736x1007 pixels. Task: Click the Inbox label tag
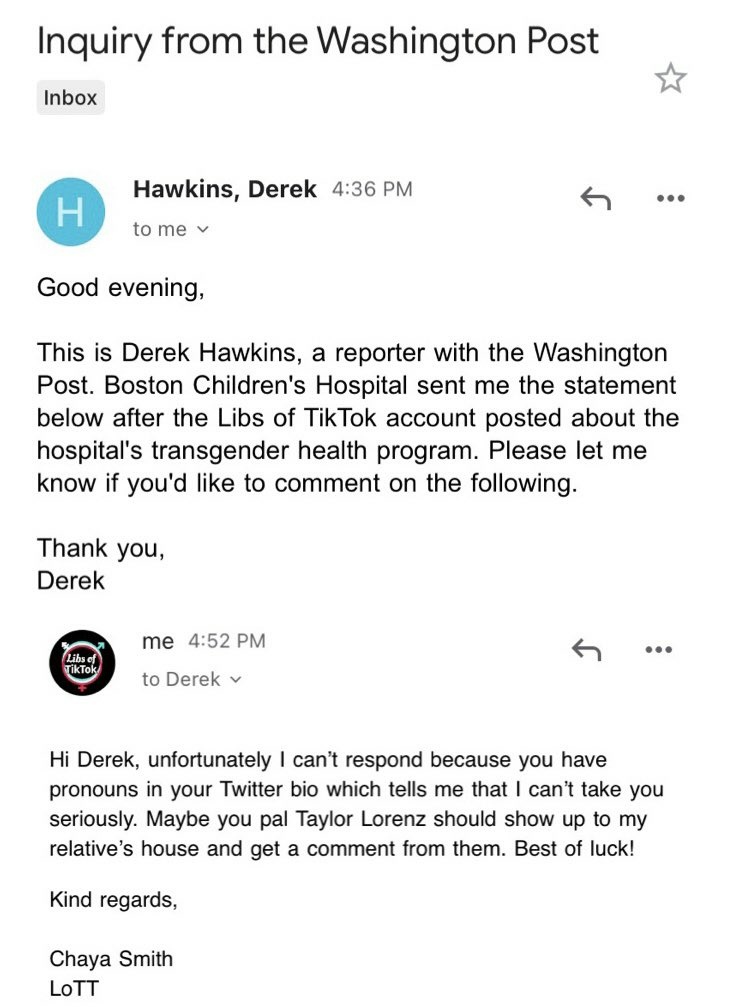pyautogui.click(x=70, y=98)
